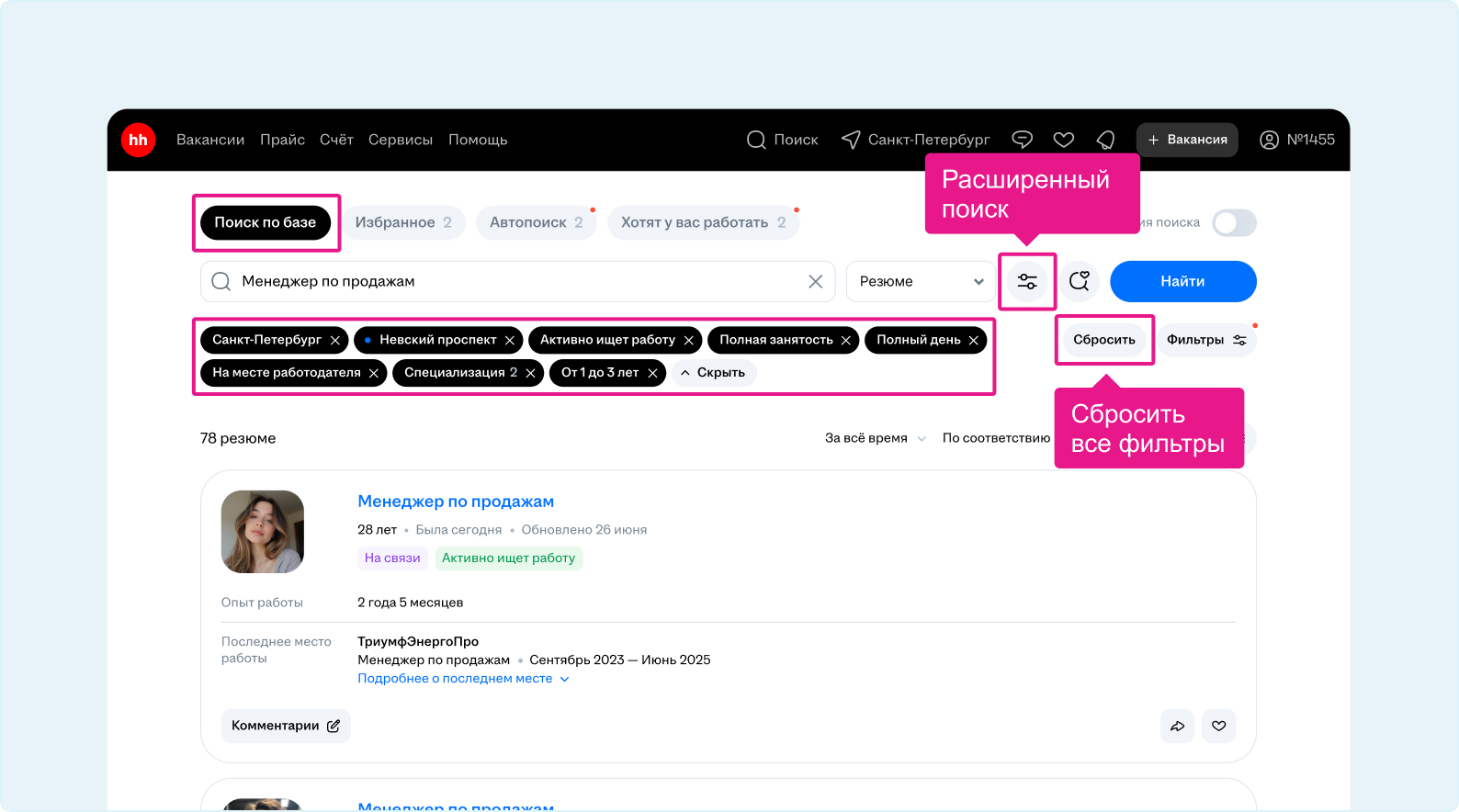Open the Помощь menu item
Viewport: 1459px width, 812px height.
tap(478, 140)
